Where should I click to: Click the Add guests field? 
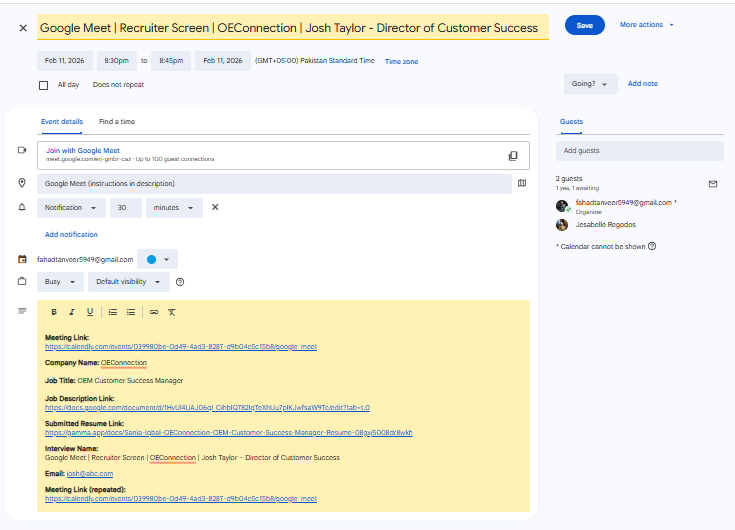point(640,151)
